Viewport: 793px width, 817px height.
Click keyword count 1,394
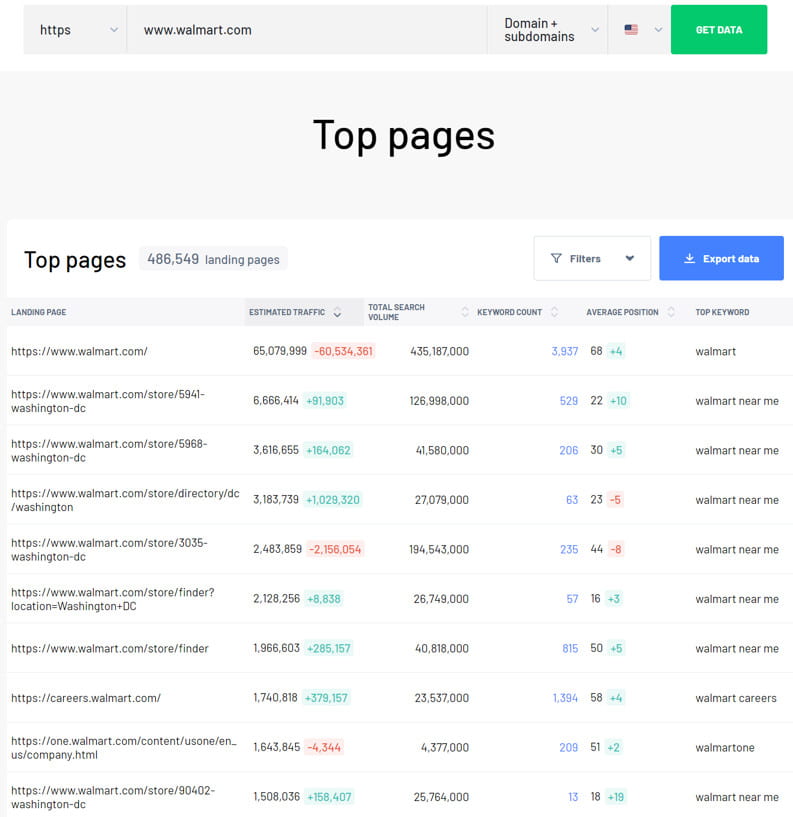click(x=565, y=698)
